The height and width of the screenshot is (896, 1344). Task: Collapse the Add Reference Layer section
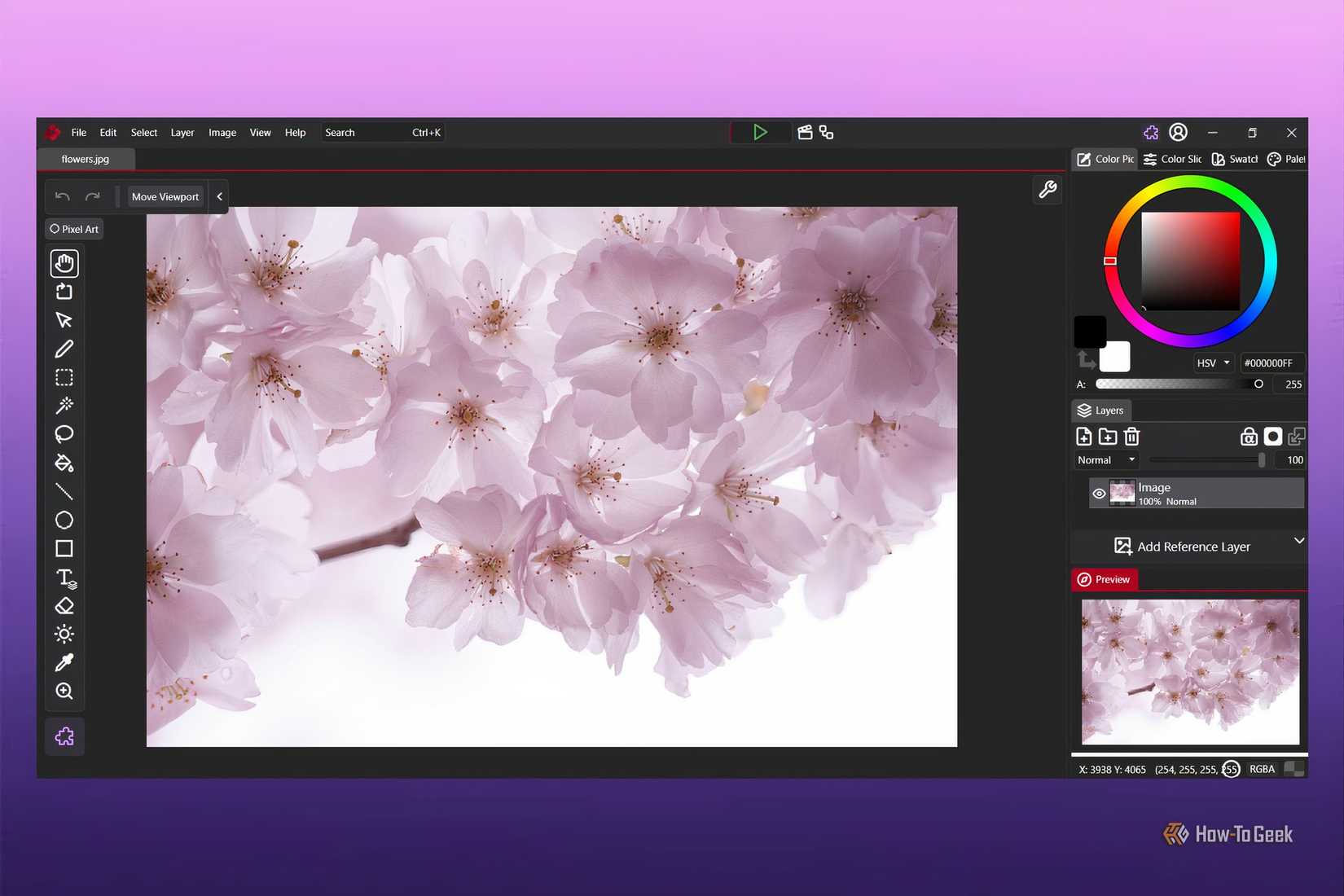point(1299,541)
